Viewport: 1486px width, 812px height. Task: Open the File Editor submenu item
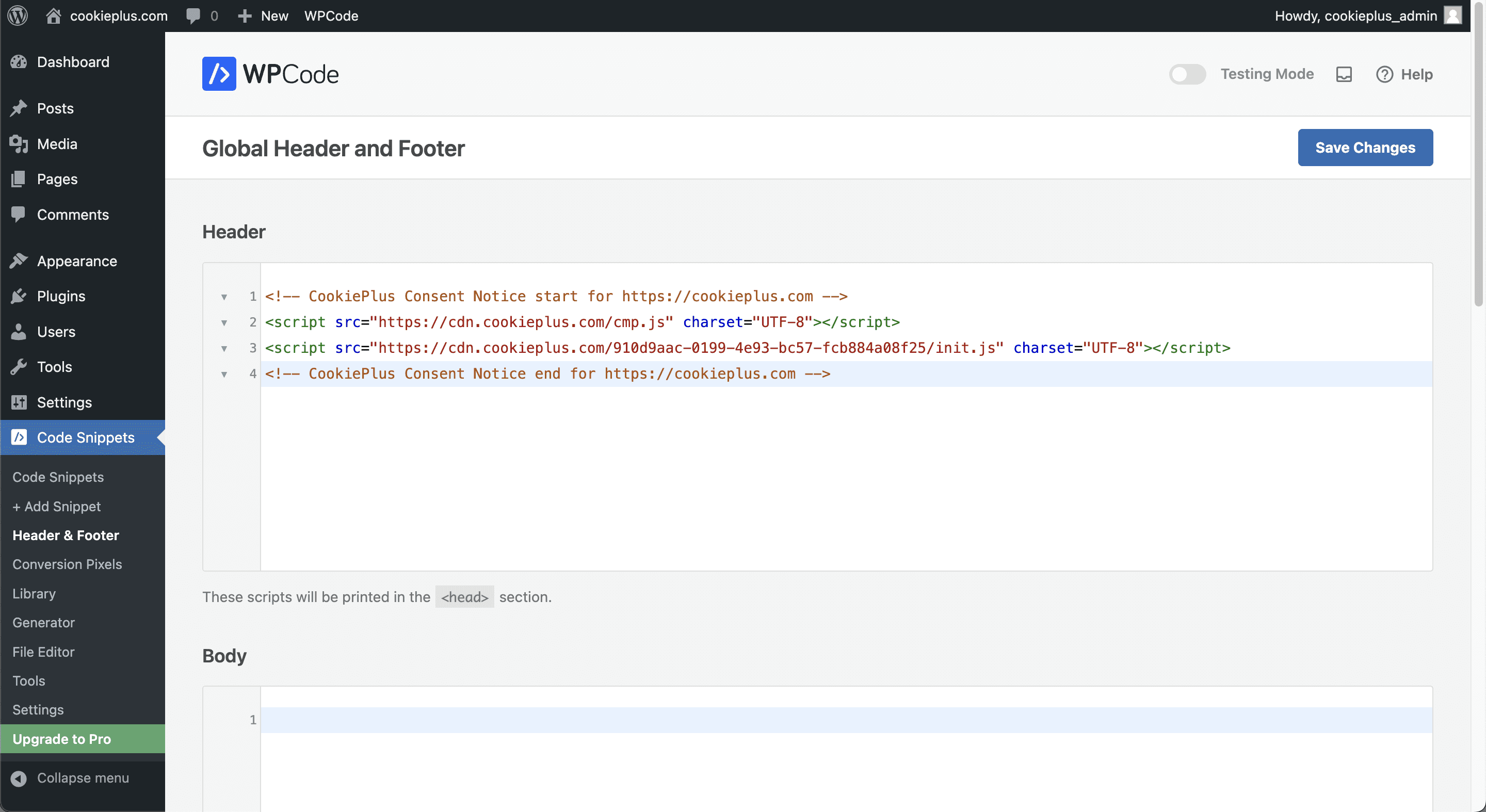point(44,651)
